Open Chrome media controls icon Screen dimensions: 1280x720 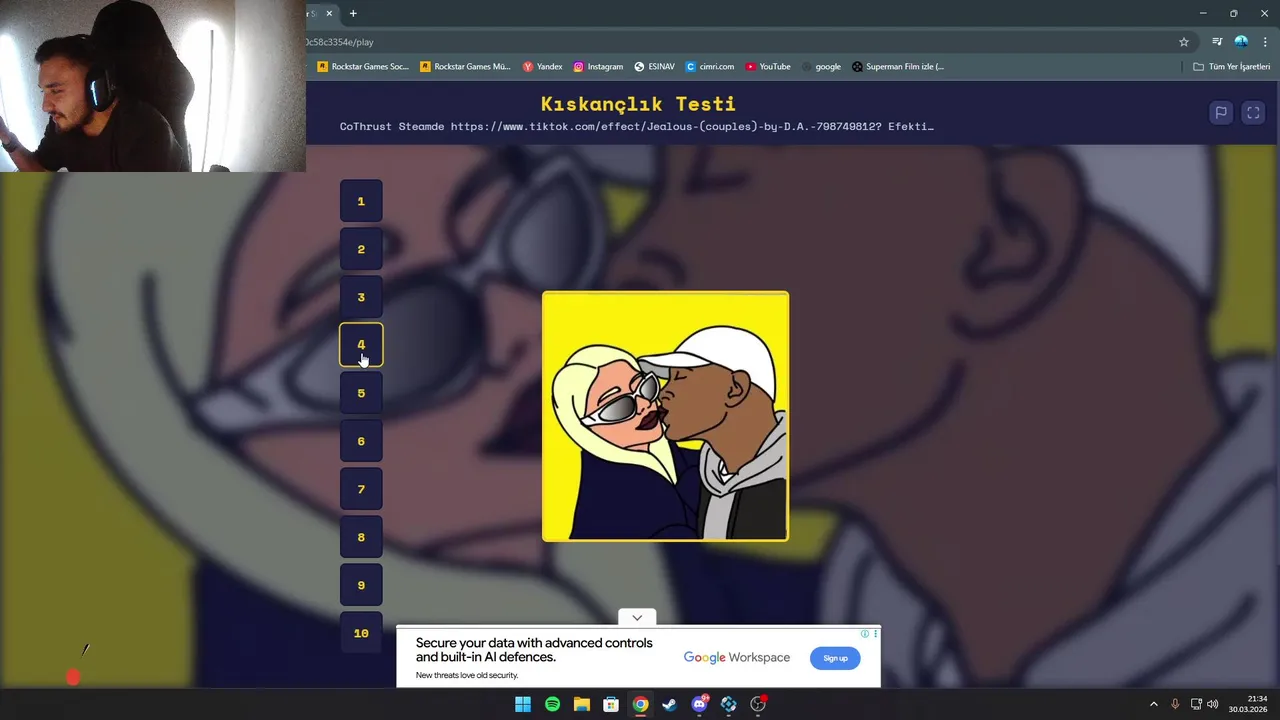1217,42
